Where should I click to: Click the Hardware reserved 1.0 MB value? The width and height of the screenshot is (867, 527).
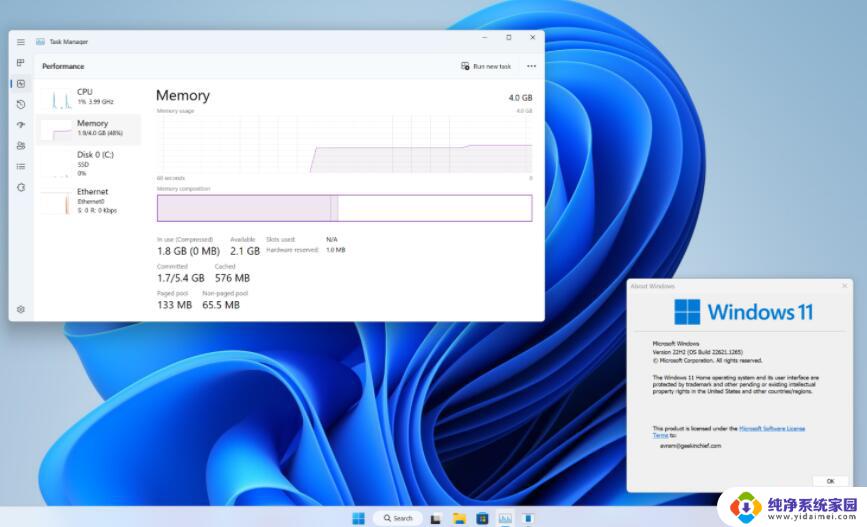(336, 250)
